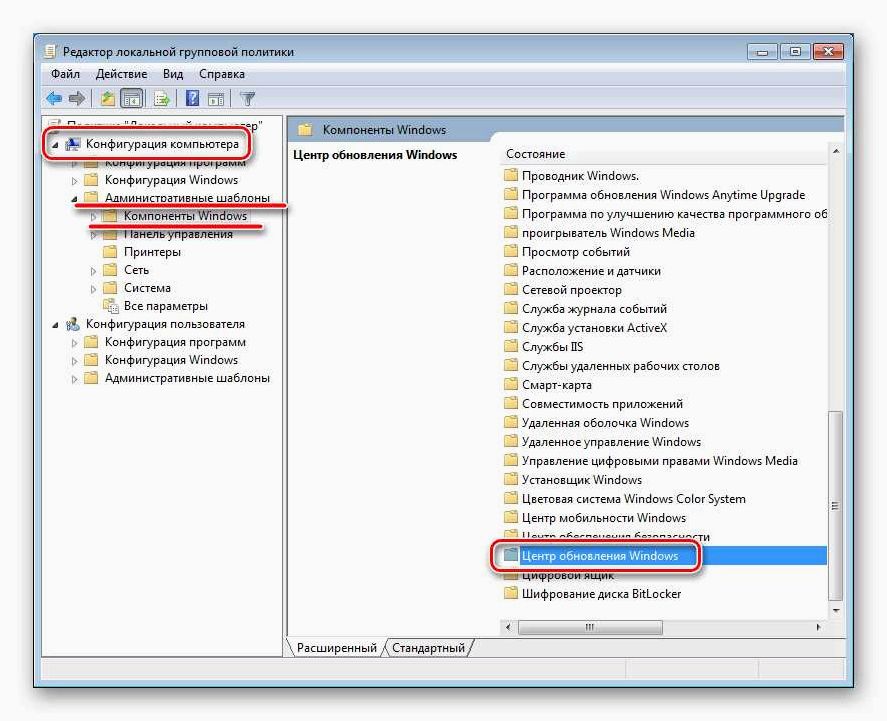Click the Все параметры icon in tree
This screenshot has width=887, height=721.
point(110,306)
